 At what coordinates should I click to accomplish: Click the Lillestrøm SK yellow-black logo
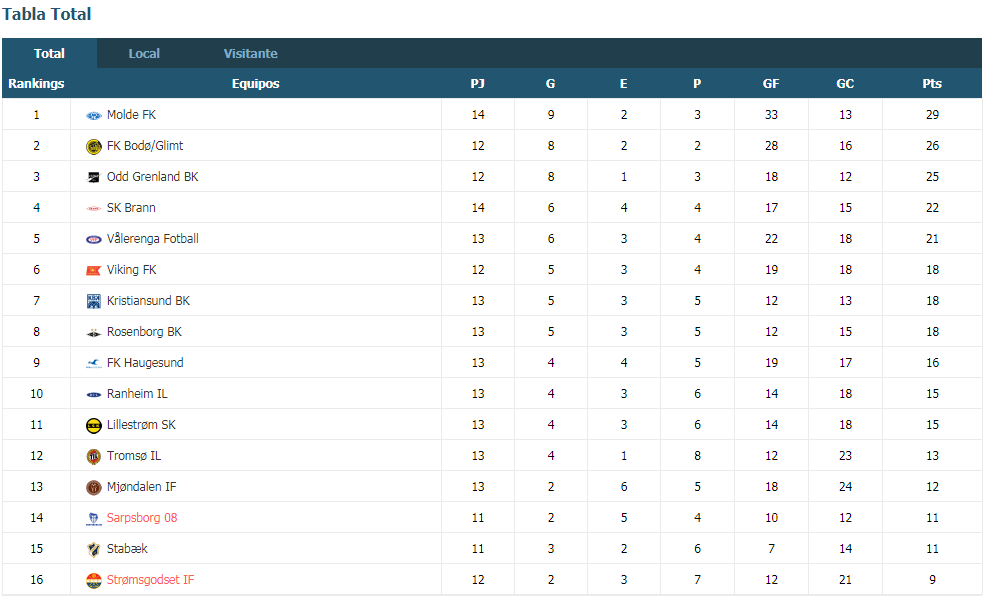tap(94, 425)
